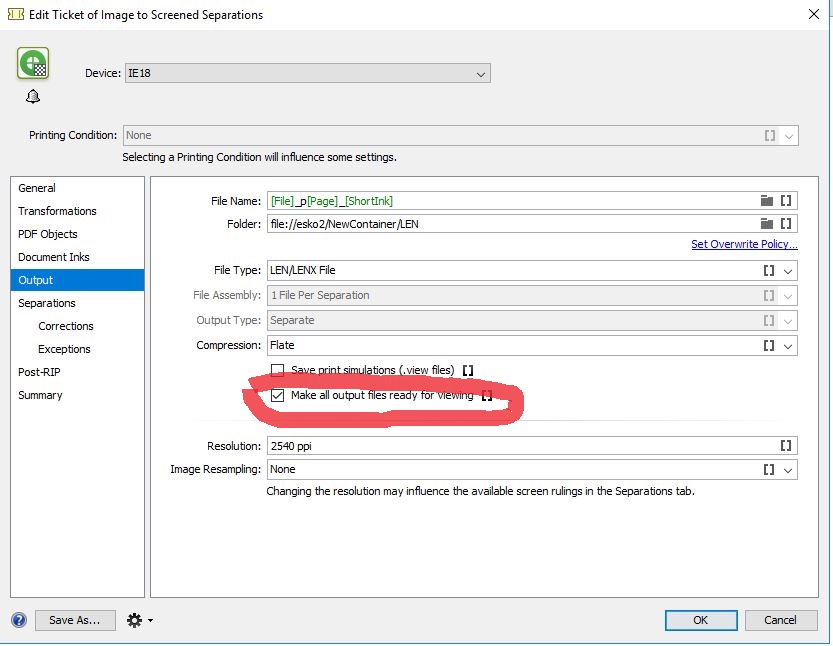
Task: Click SmartName brackets icon for File Type
Action: click(769, 270)
